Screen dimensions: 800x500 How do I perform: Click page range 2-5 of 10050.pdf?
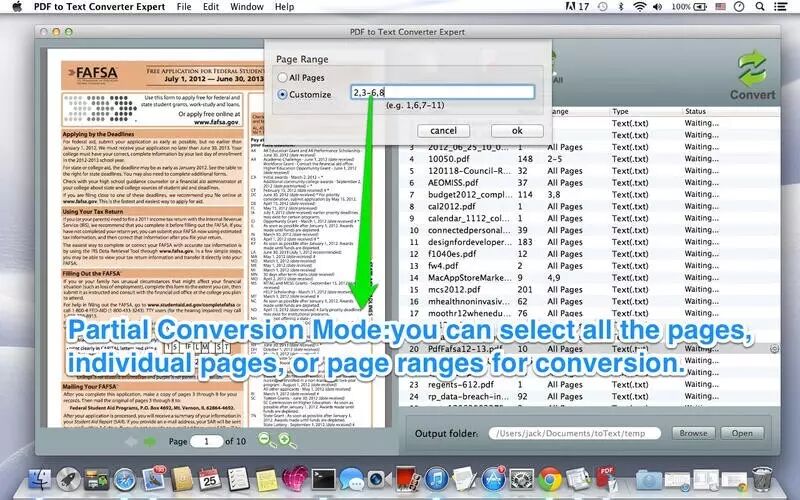[x=555, y=159]
